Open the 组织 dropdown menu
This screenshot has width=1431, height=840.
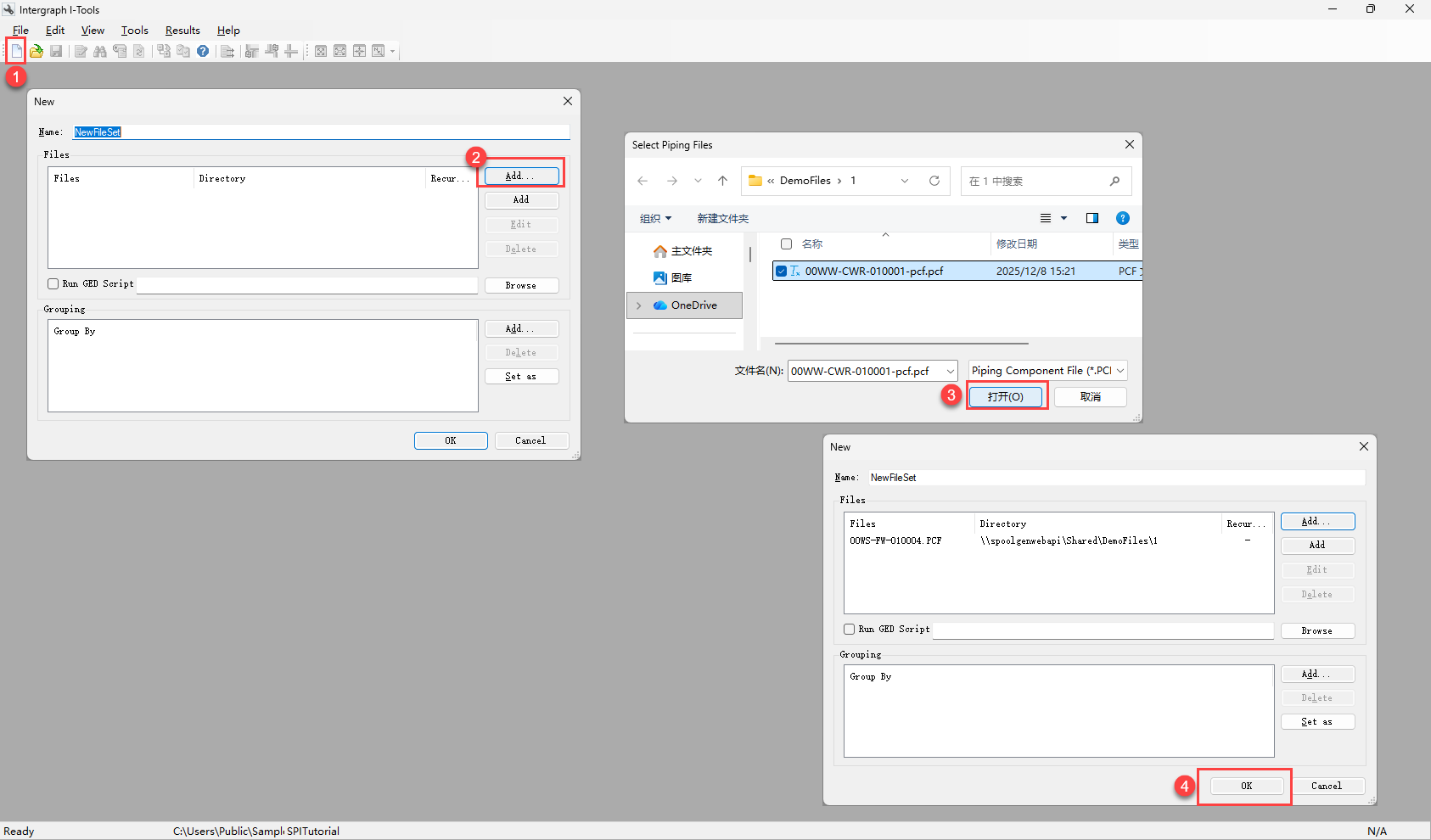655,218
